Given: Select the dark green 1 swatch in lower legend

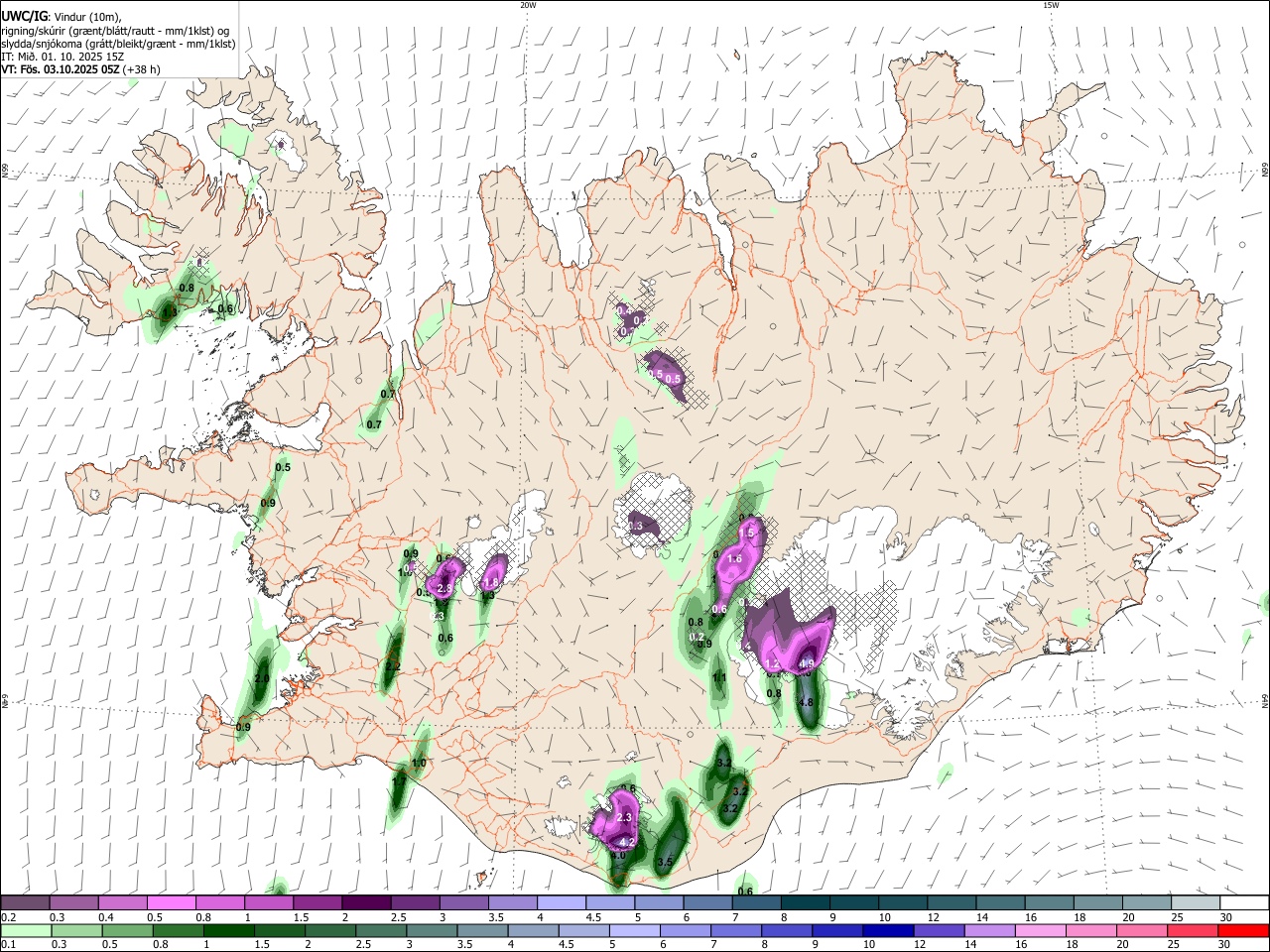Looking at the screenshot, I should tap(228, 931).
